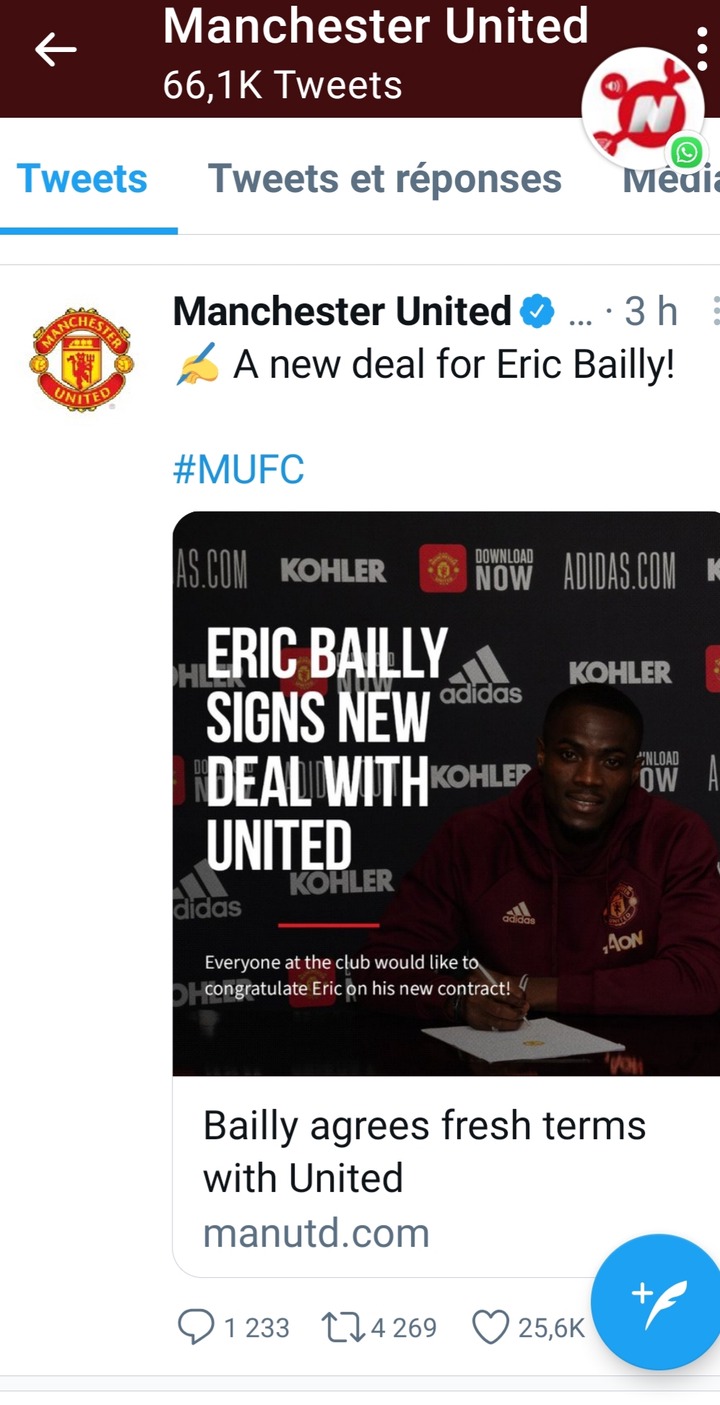Like the tweet with heart icon

[x=490, y=1327]
